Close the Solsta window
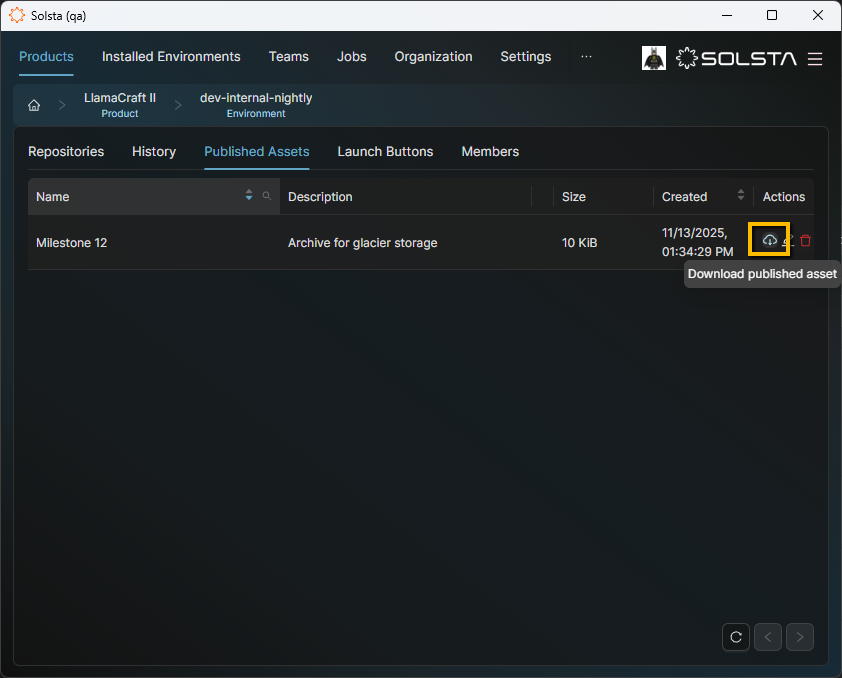Viewport: 842px width, 678px height. (817, 15)
